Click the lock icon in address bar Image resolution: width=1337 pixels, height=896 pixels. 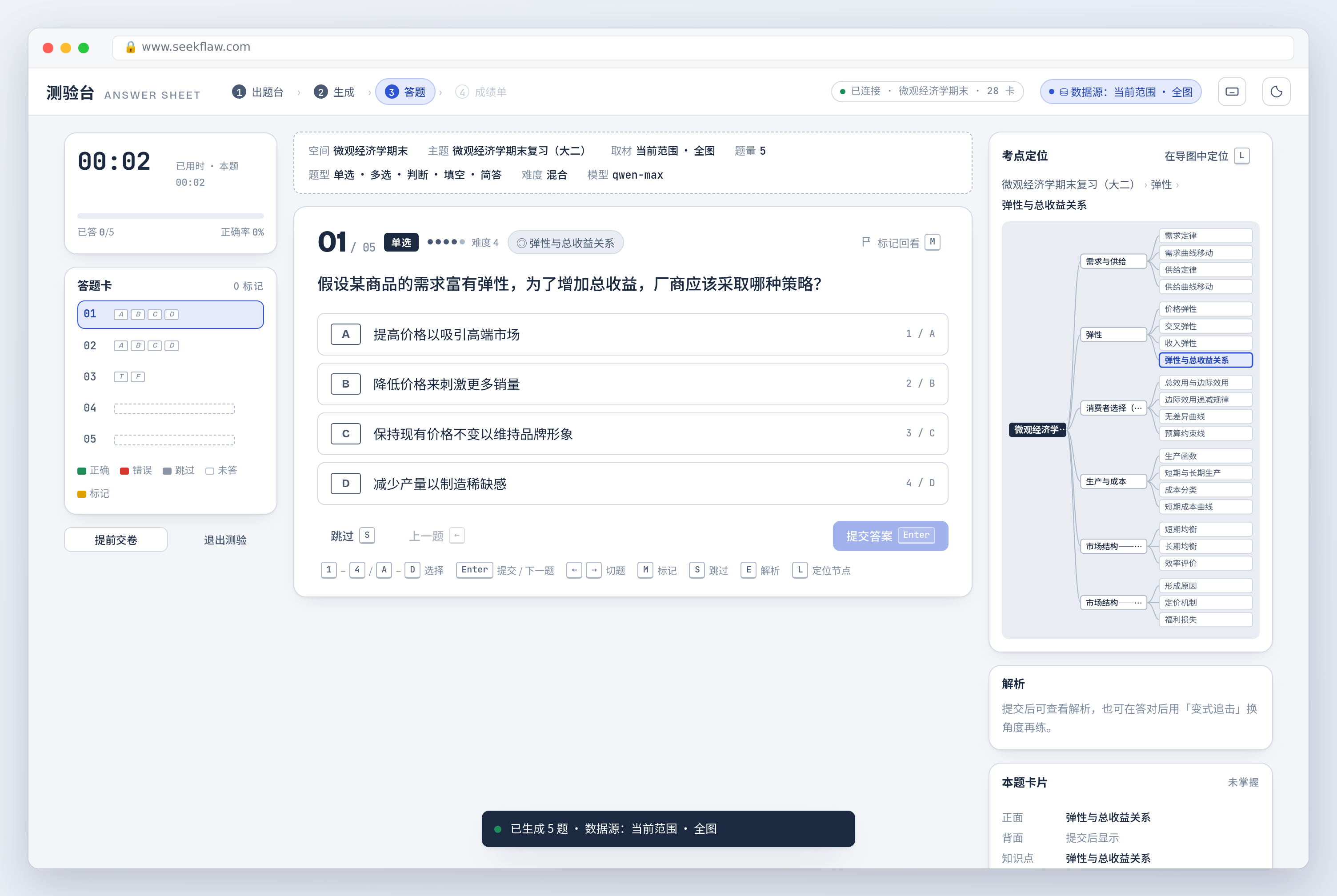pyautogui.click(x=130, y=47)
